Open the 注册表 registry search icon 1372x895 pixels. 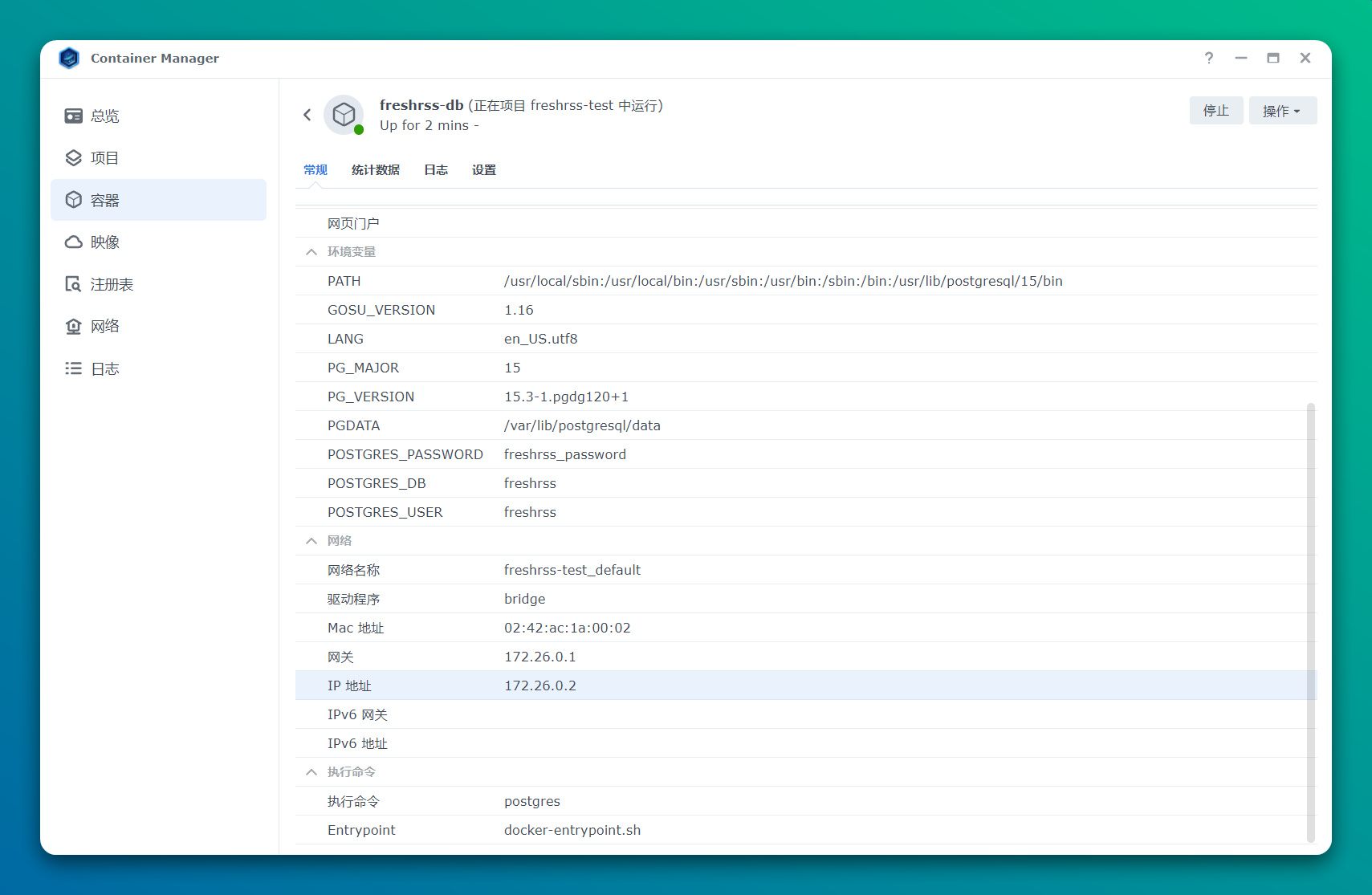(74, 284)
